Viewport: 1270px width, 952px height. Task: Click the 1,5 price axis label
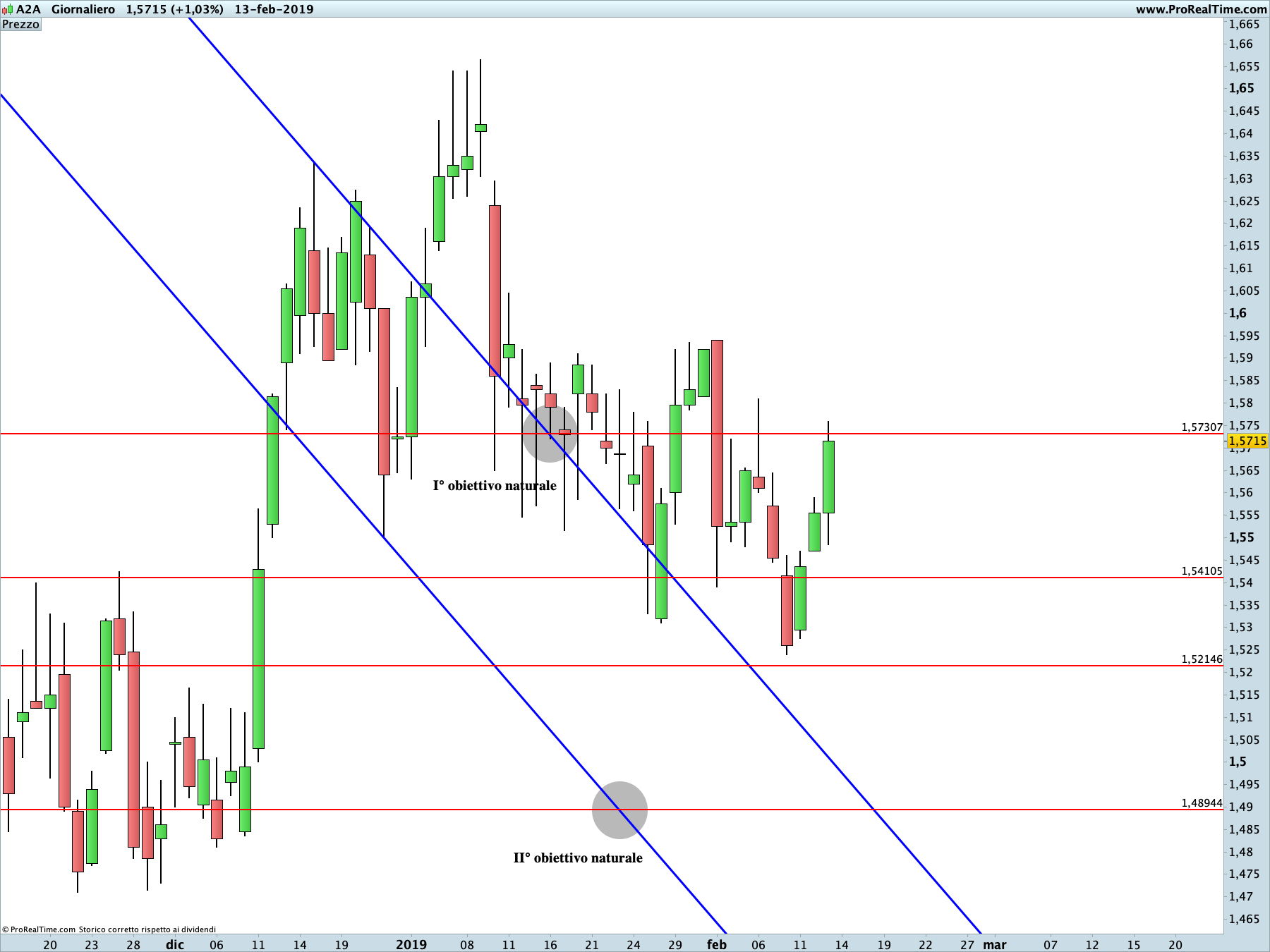1238,762
